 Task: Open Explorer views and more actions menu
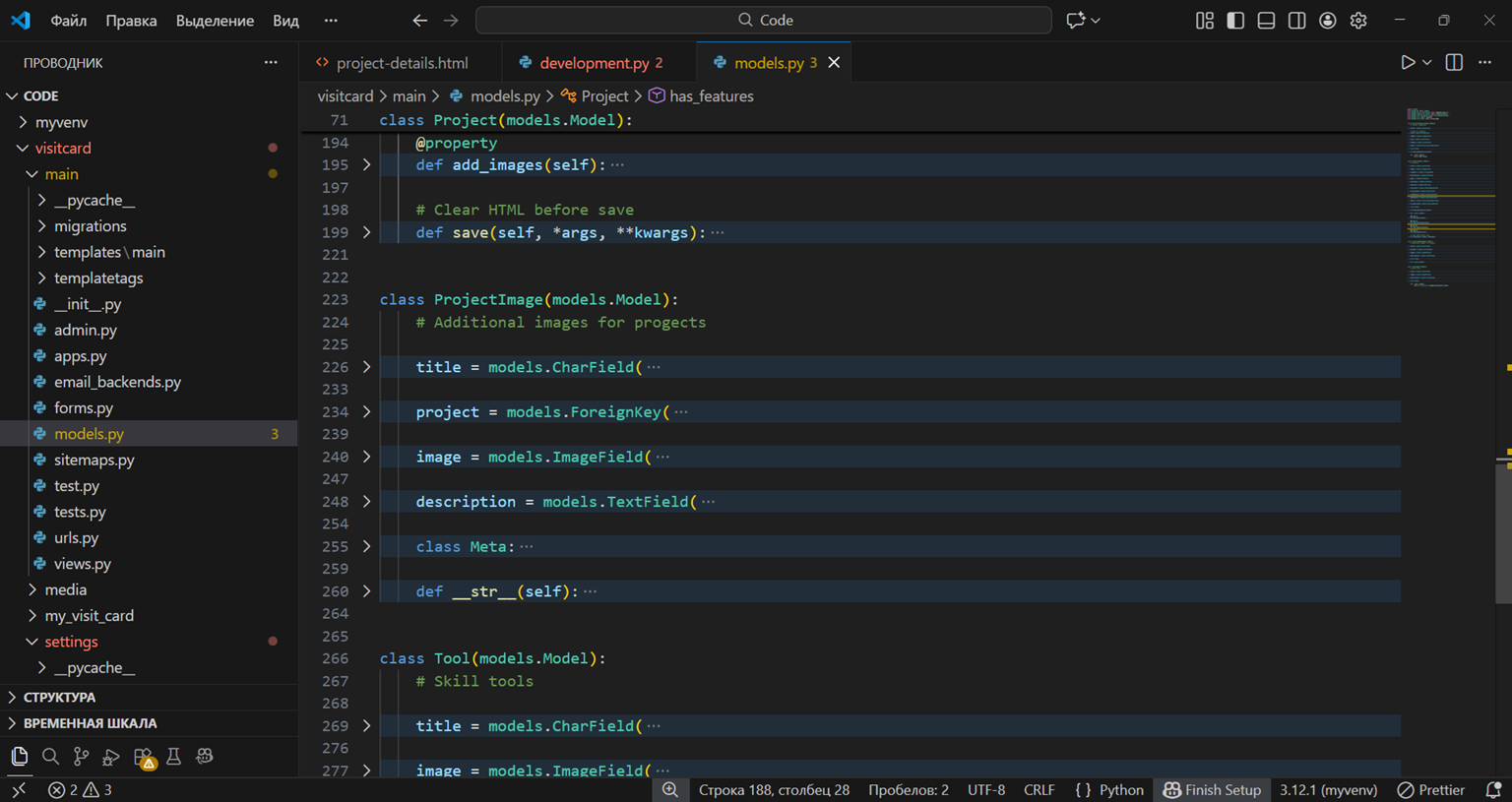(271, 62)
